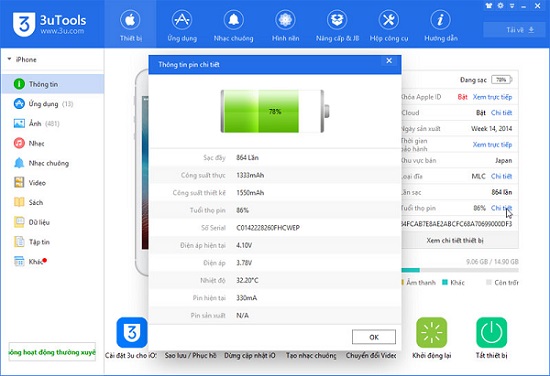Open the dropdown menu arrow in title bar
This screenshot has height=376, width=550.
point(512,6)
